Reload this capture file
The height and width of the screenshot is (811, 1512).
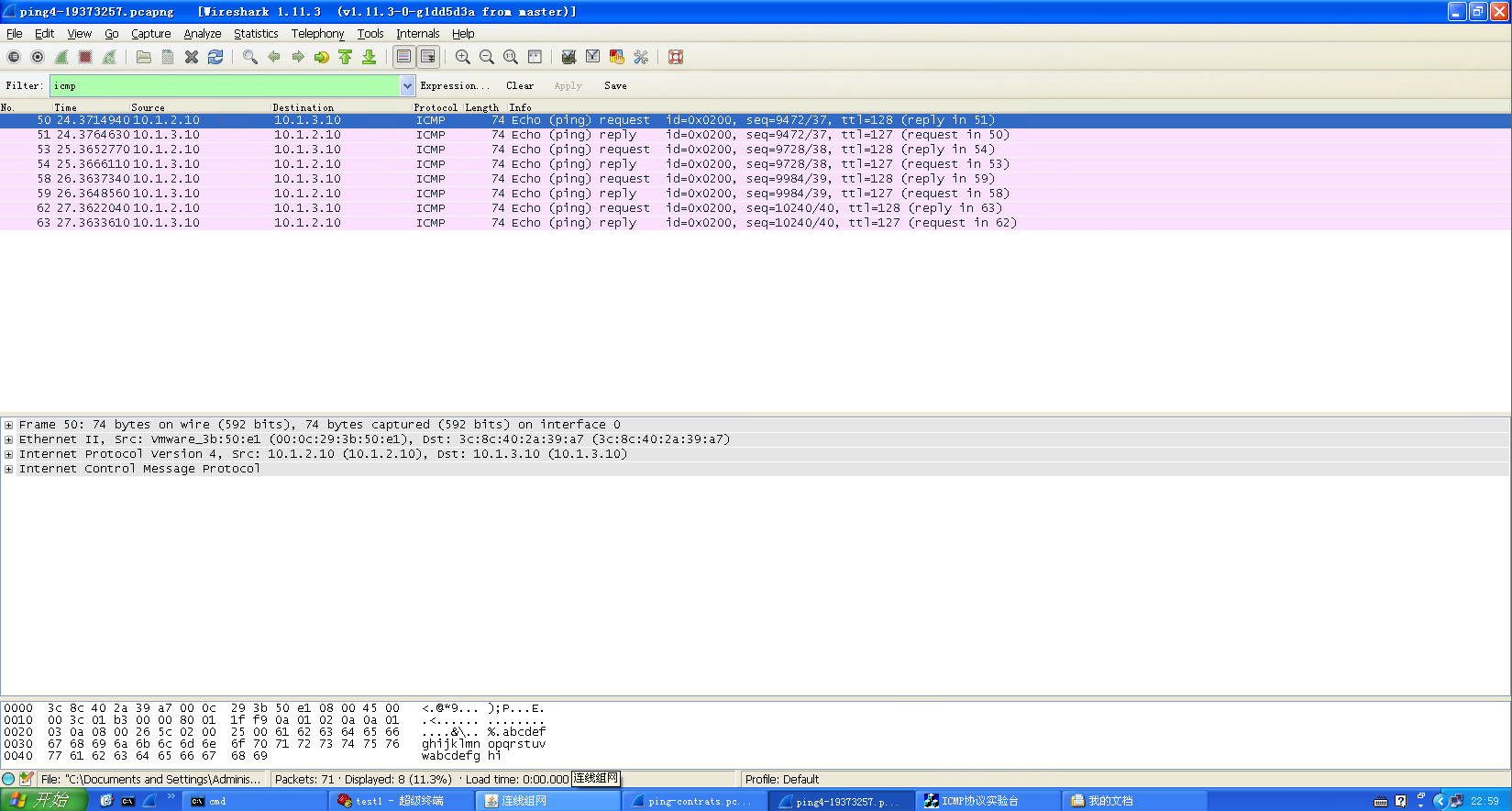click(x=215, y=57)
